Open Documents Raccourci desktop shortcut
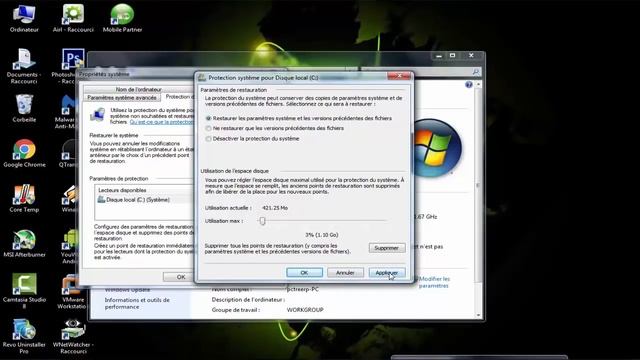Image resolution: width=640 pixels, height=360 pixels. coord(24,67)
